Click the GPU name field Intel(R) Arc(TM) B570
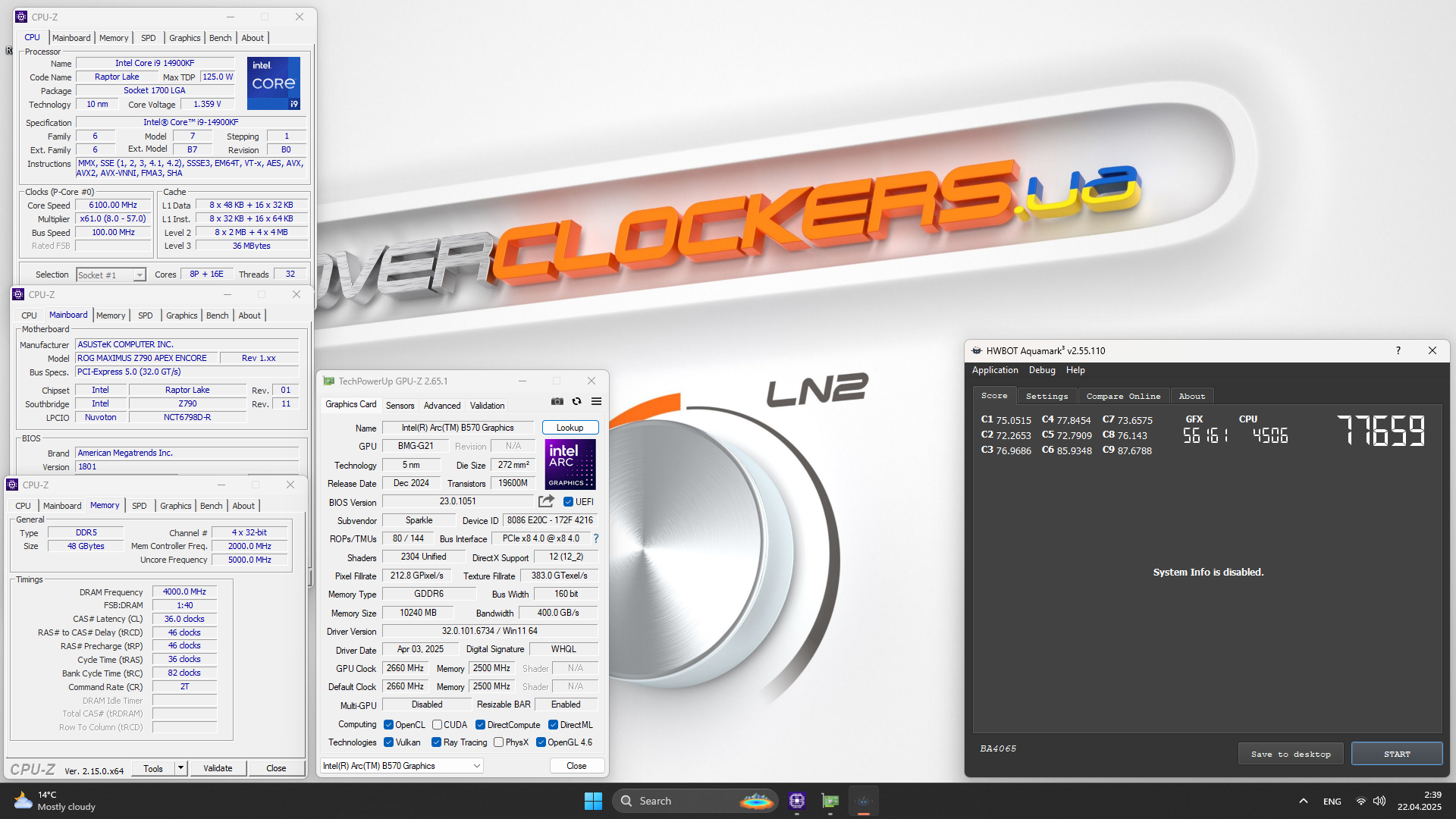Screen dimensions: 1456x819 click(x=457, y=428)
